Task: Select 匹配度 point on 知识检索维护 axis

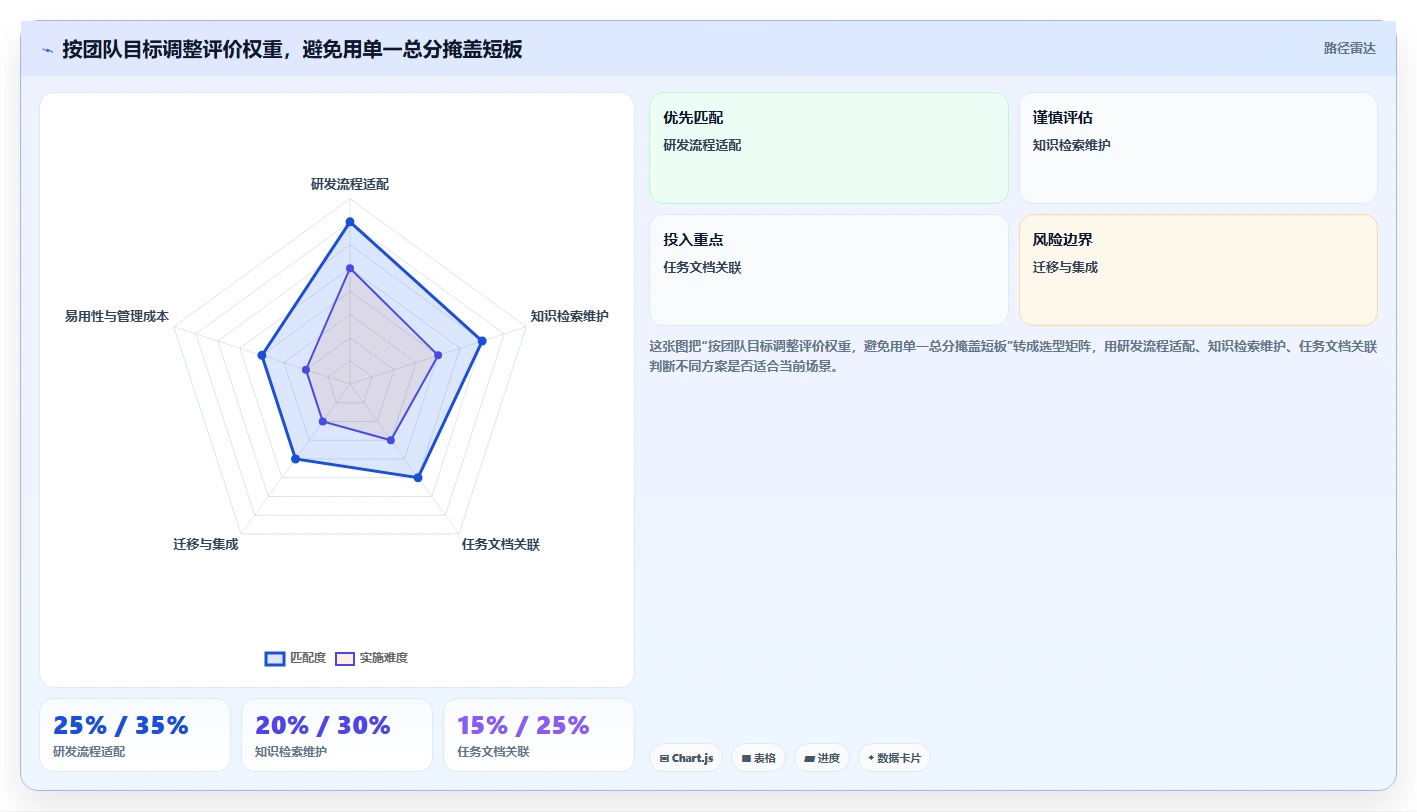Action: coord(482,341)
